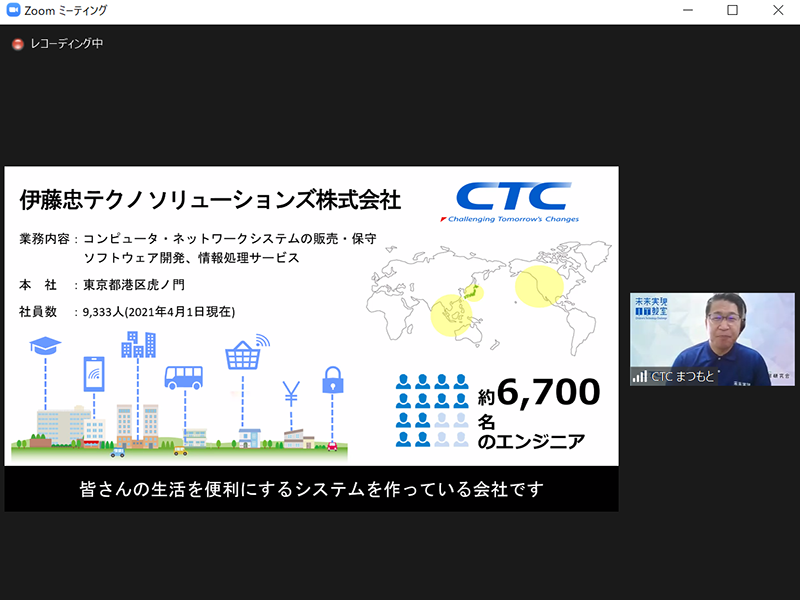
Task: Click the shopping basket icon on slide
Action: click(245, 354)
